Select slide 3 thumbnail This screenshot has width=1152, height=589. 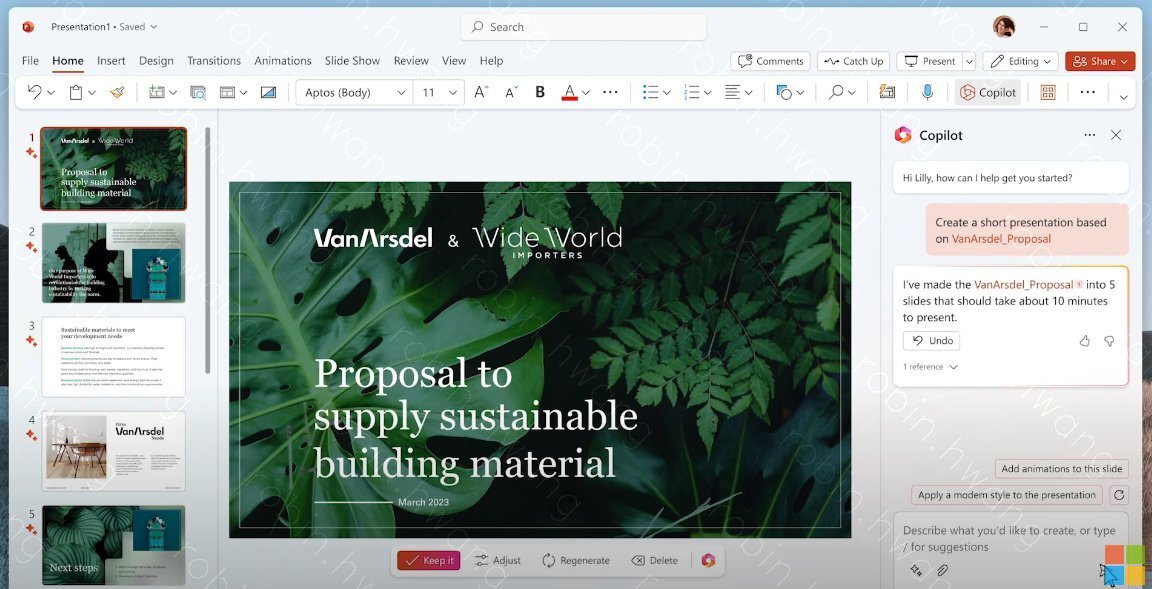(x=114, y=357)
